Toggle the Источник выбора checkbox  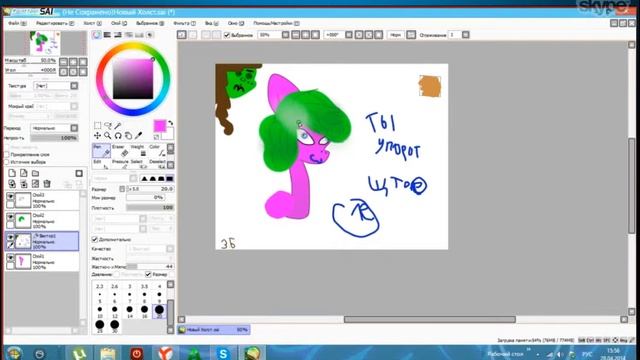point(7,162)
